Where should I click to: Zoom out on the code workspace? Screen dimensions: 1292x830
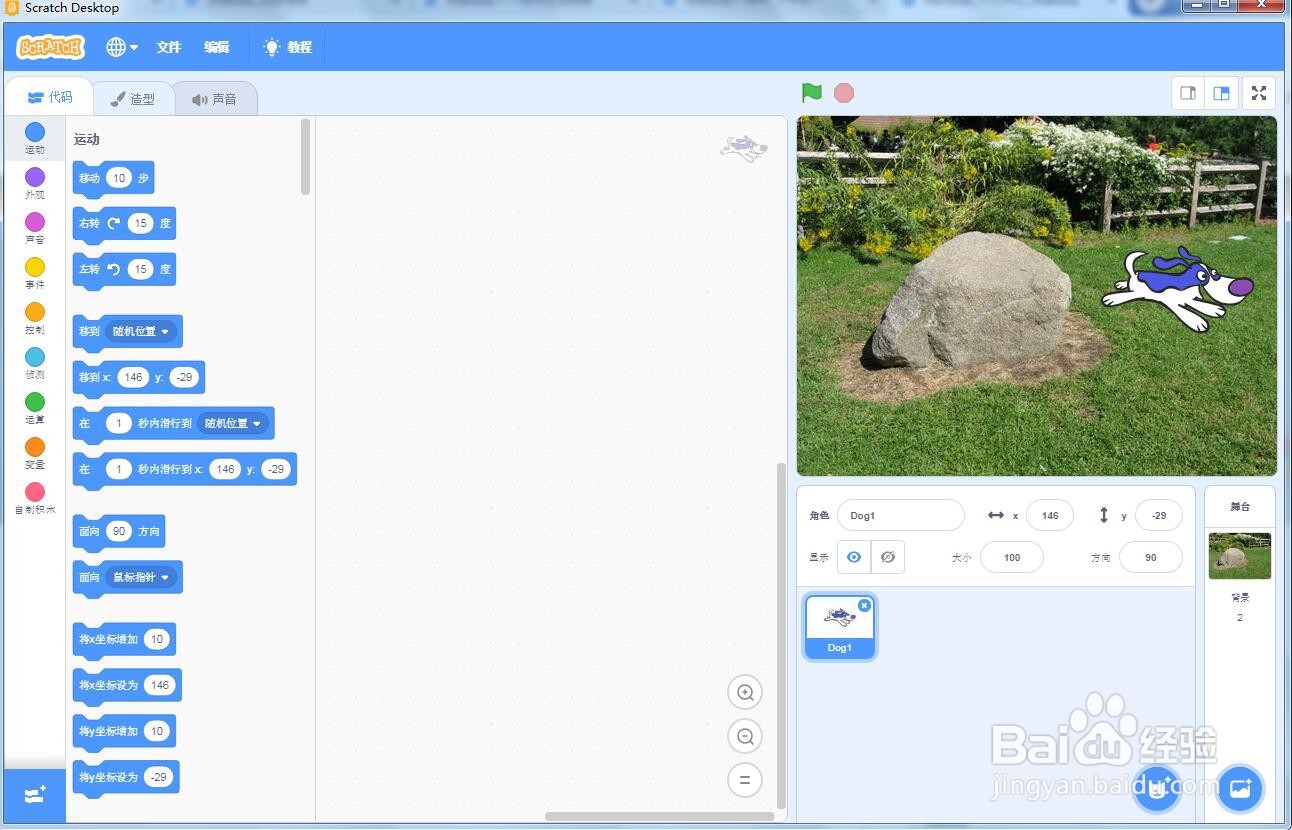pos(745,736)
